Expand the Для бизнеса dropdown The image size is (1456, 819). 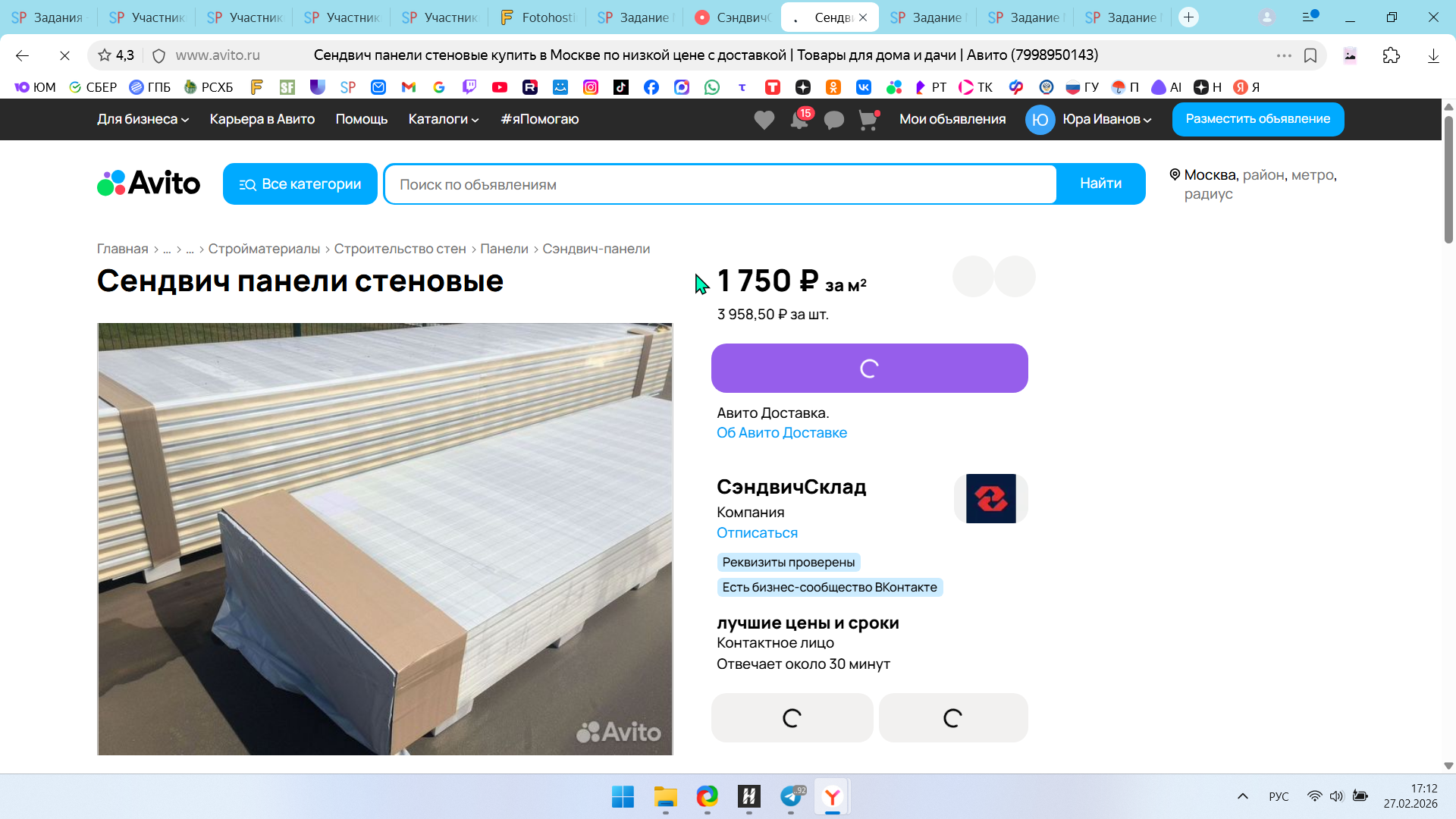click(x=143, y=119)
